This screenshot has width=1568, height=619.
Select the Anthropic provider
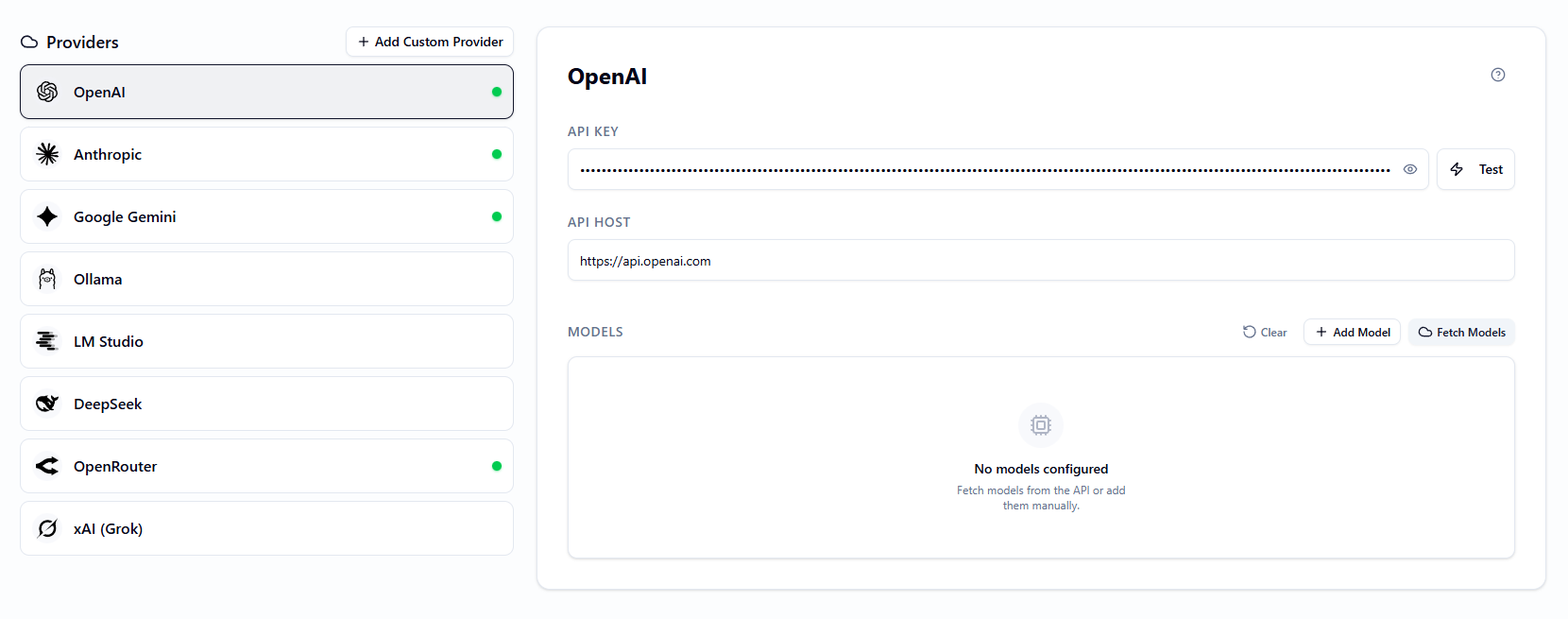(x=266, y=154)
